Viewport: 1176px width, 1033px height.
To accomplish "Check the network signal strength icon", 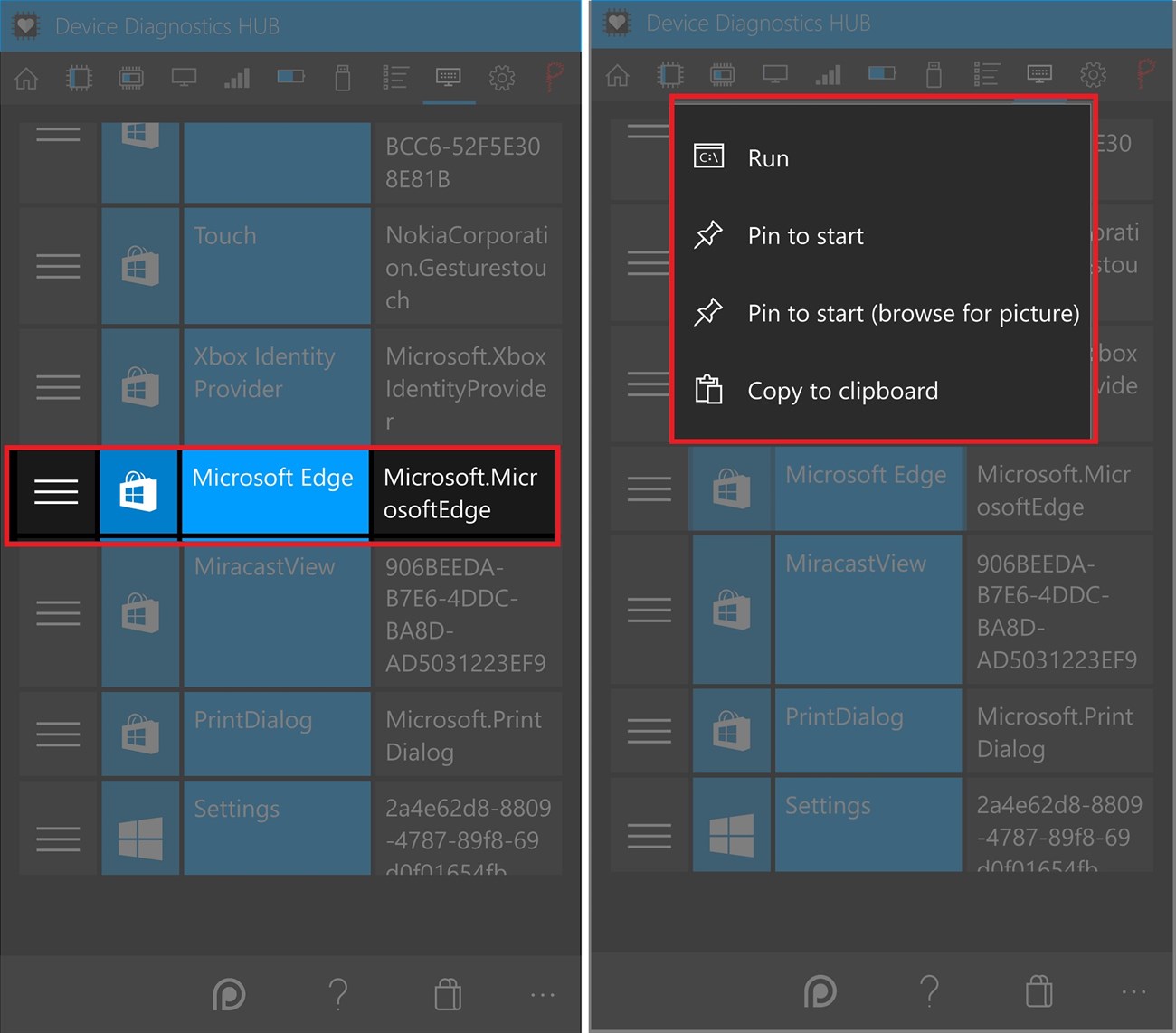I will pyautogui.click(x=236, y=79).
